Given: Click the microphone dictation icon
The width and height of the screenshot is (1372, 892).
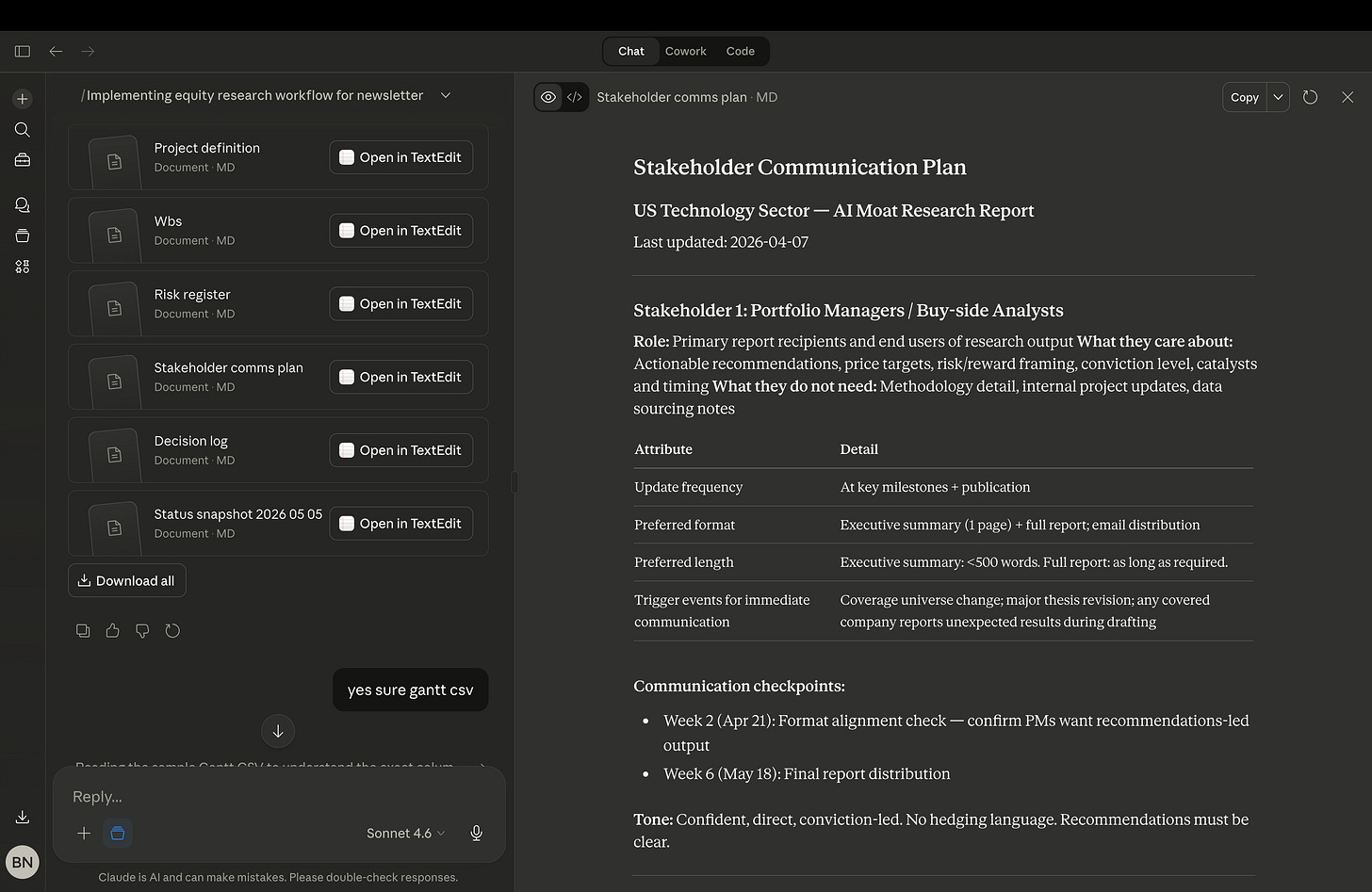Looking at the screenshot, I should pos(477,833).
